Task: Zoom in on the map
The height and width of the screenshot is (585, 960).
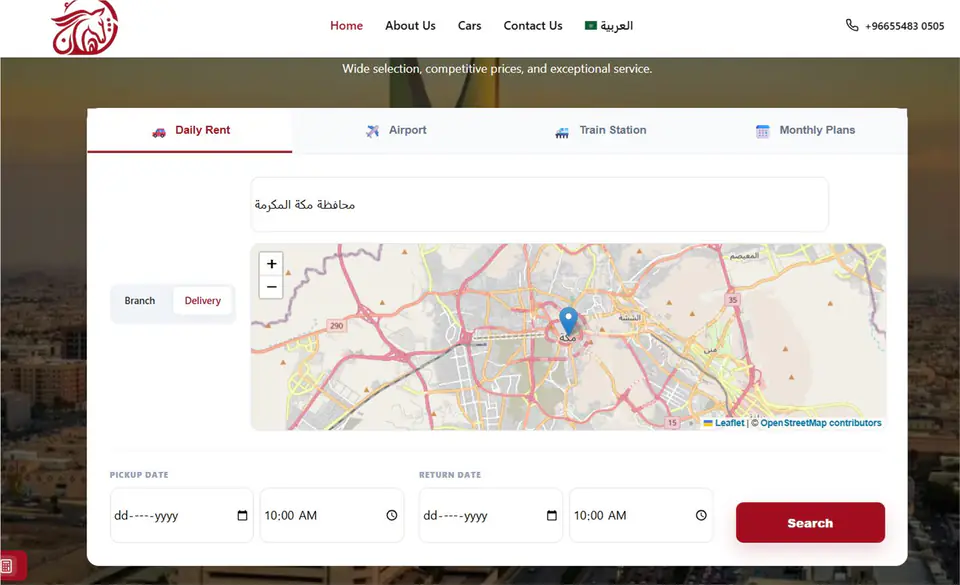Action: pos(271,264)
